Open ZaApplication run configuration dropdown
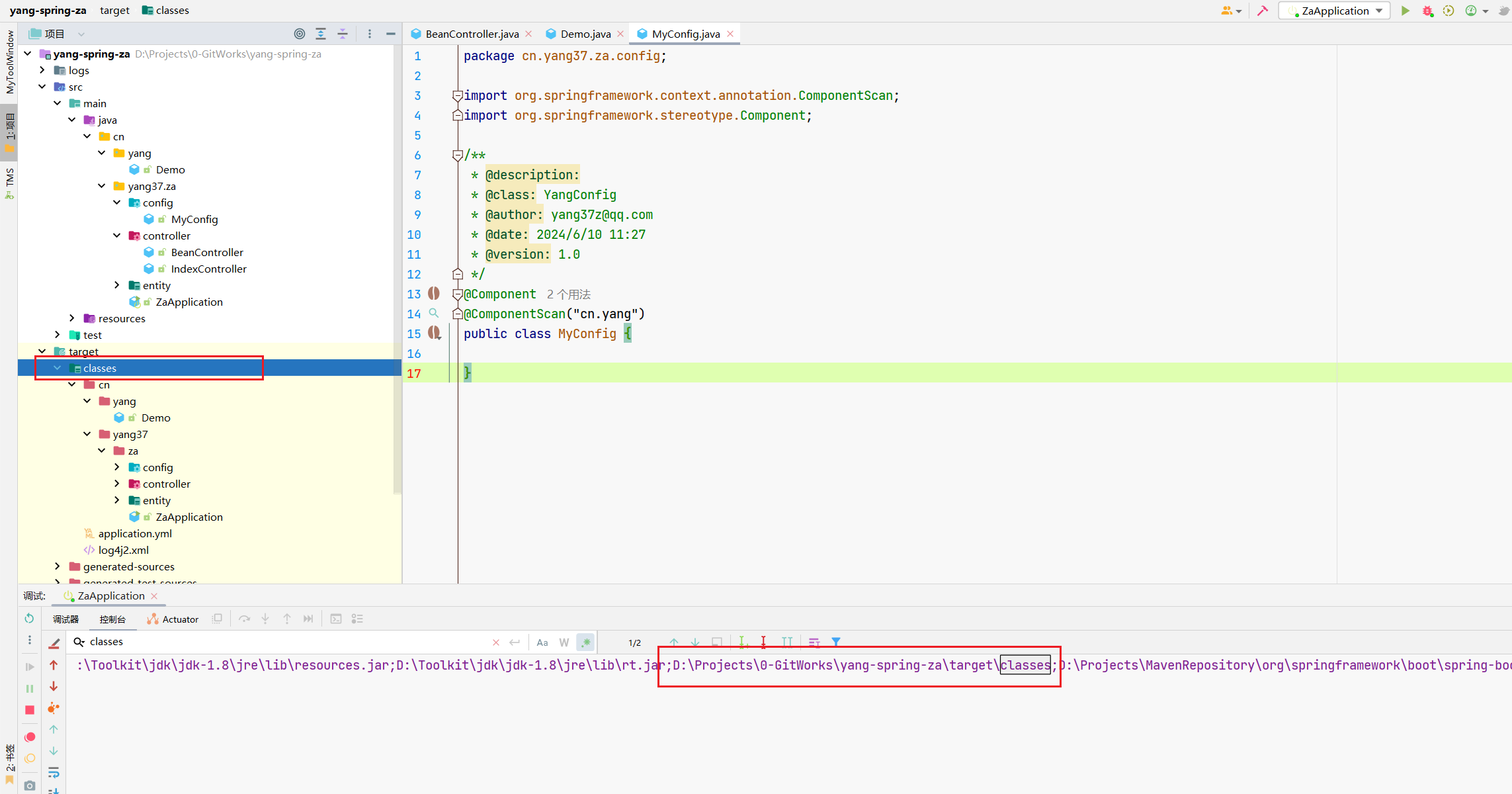The image size is (1512, 794). (x=1335, y=11)
